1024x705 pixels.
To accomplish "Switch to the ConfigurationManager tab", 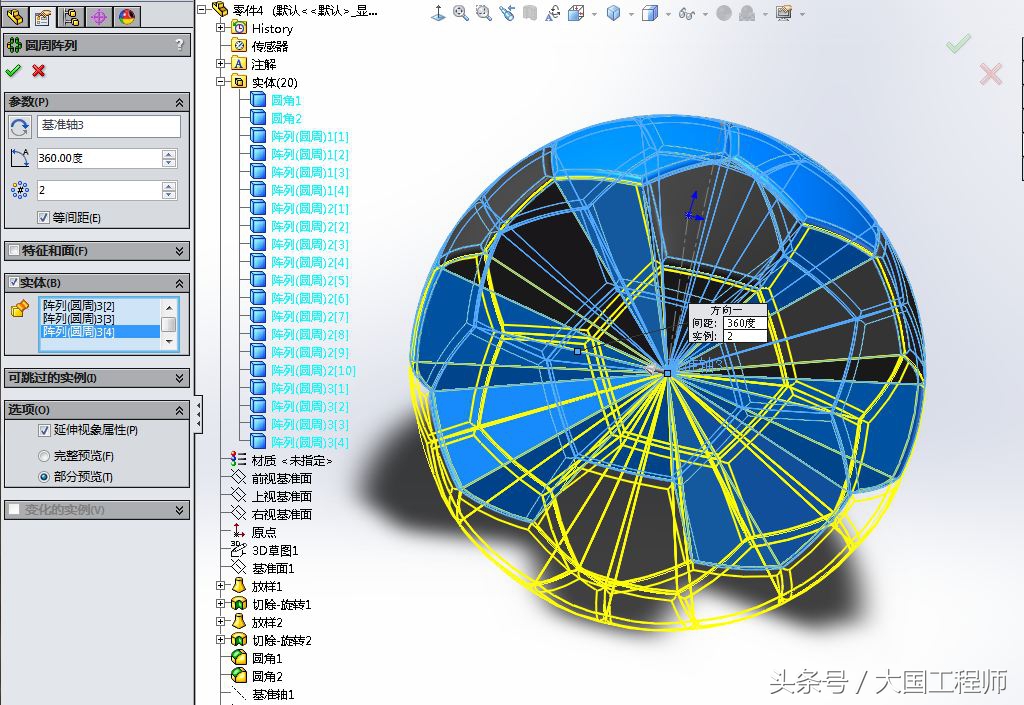I will 71,16.
